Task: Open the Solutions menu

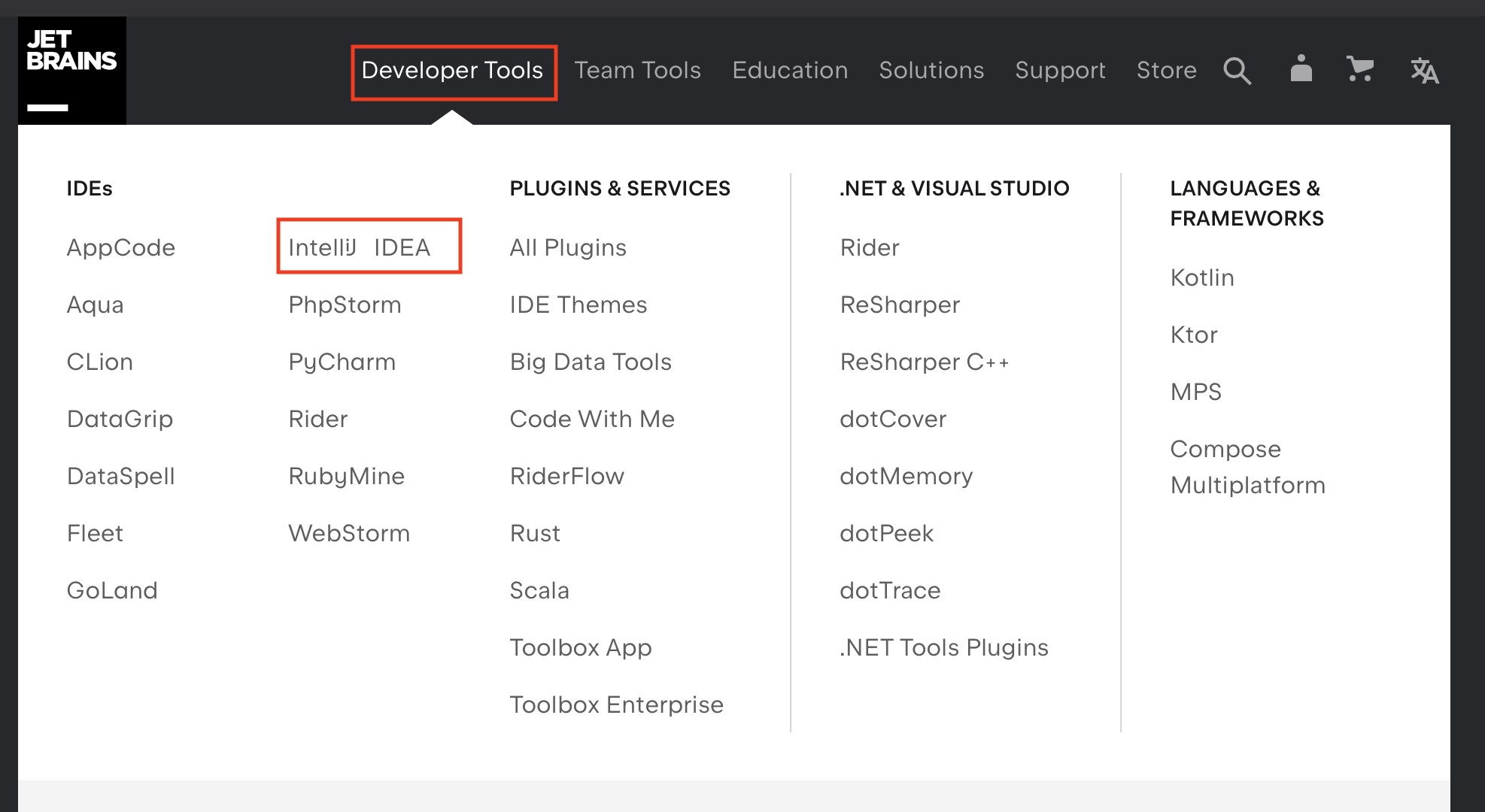Action: 931,71
